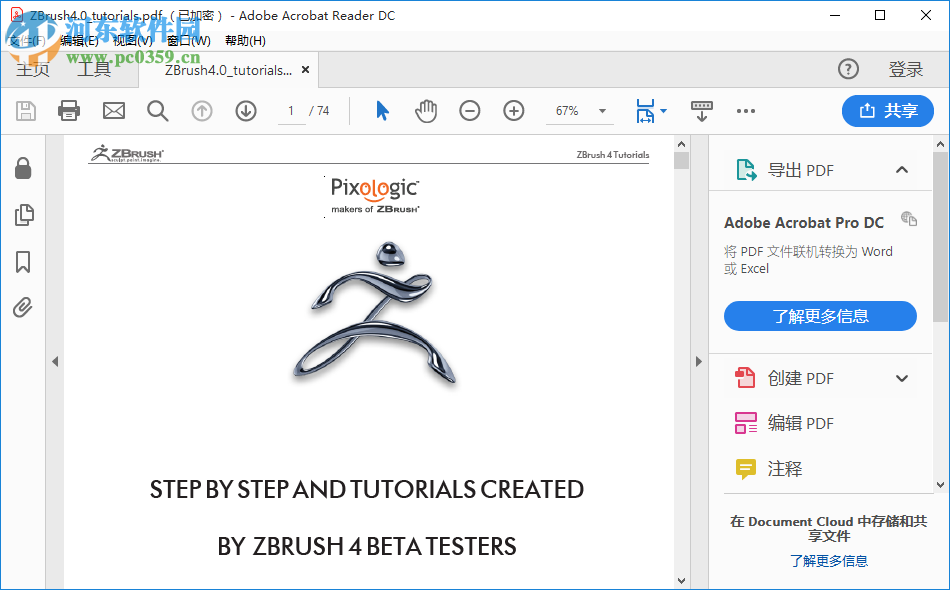Image resolution: width=950 pixels, height=590 pixels.
Task: Switch to the 工具 tab
Action: pyautogui.click(x=93, y=70)
